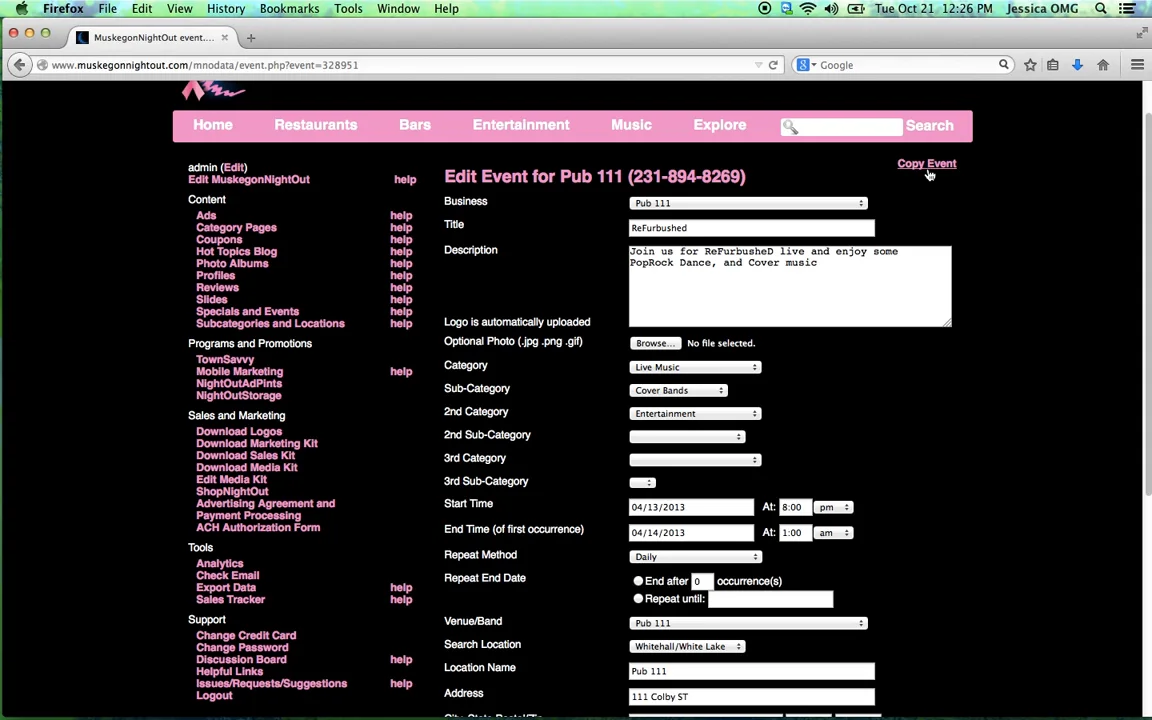Open the Specials and Events link
The height and width of the screenshot is (720, 1152).
tap(248, 312)
